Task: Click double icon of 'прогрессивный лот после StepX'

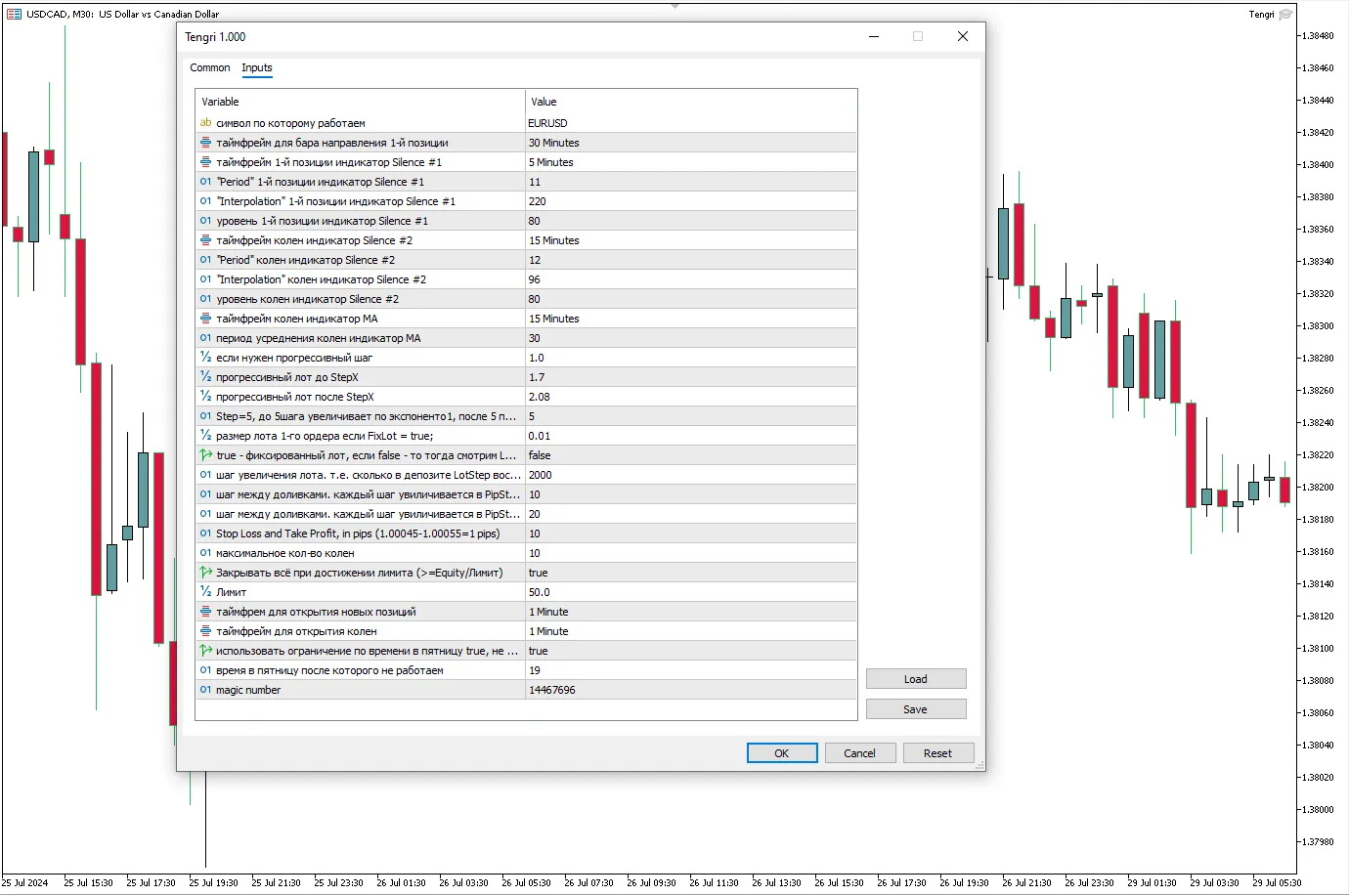Action: pos(205,397)
